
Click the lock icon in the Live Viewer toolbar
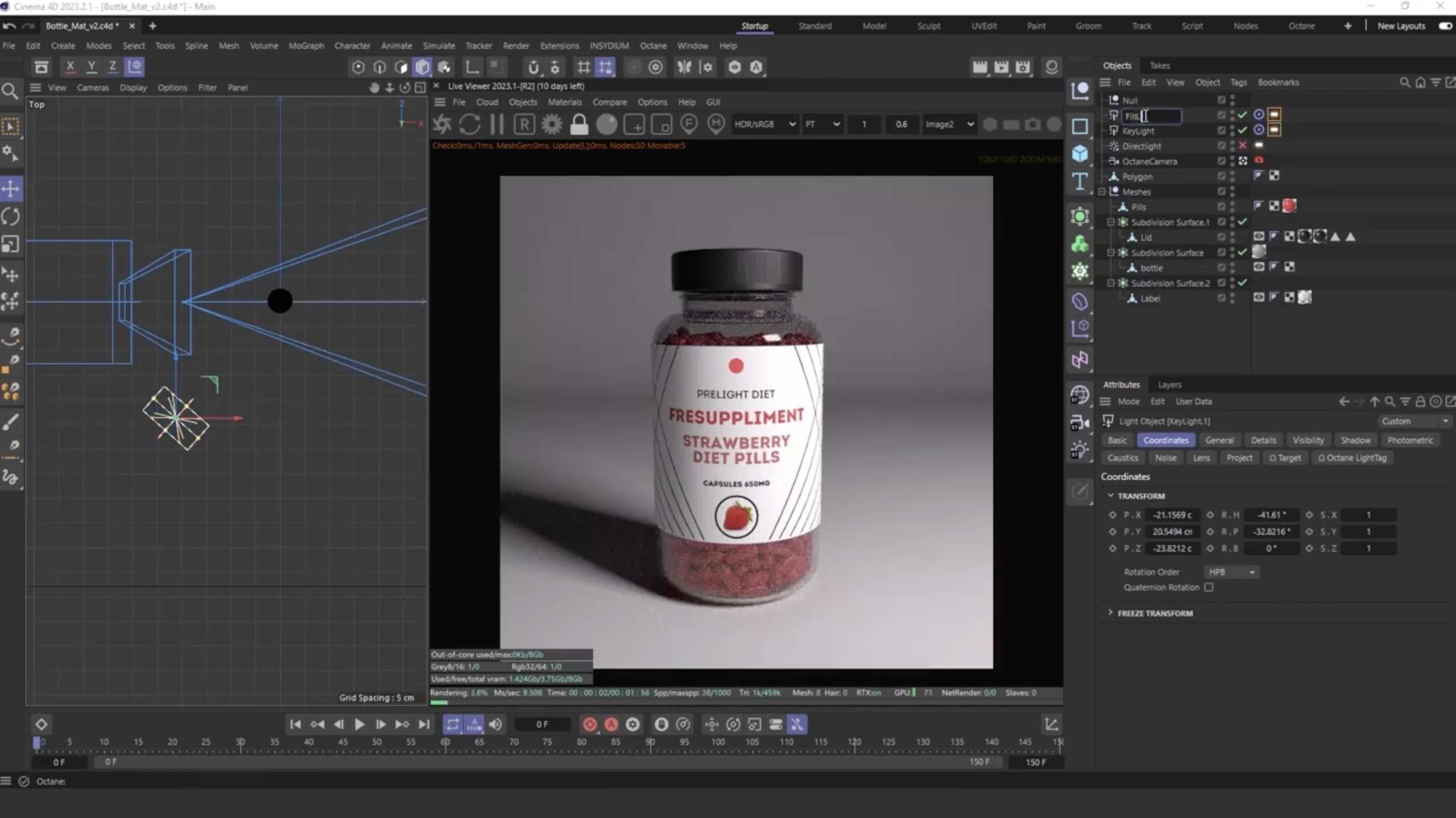click(579, 125)
